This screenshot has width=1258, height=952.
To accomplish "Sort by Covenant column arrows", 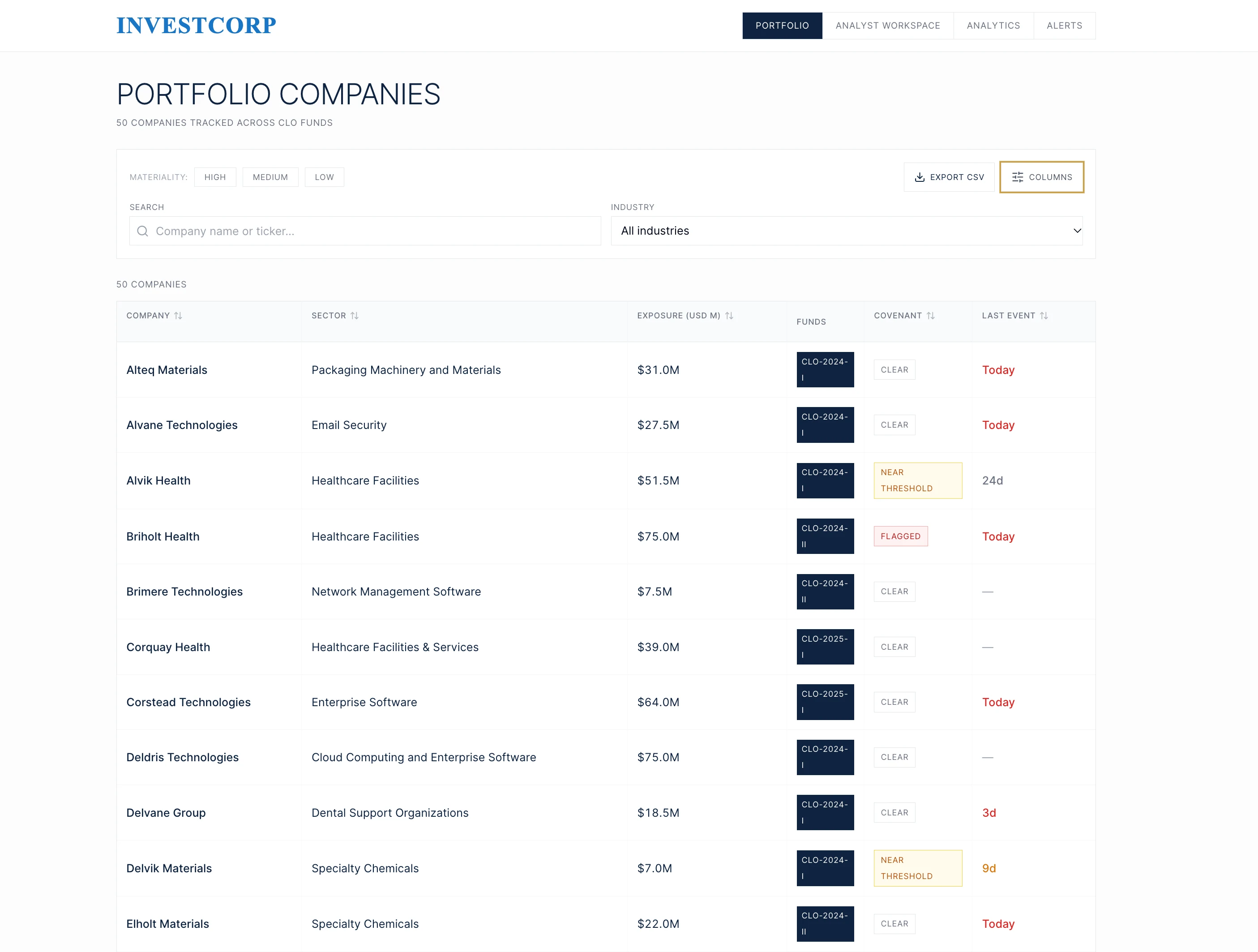I will 930,316.
